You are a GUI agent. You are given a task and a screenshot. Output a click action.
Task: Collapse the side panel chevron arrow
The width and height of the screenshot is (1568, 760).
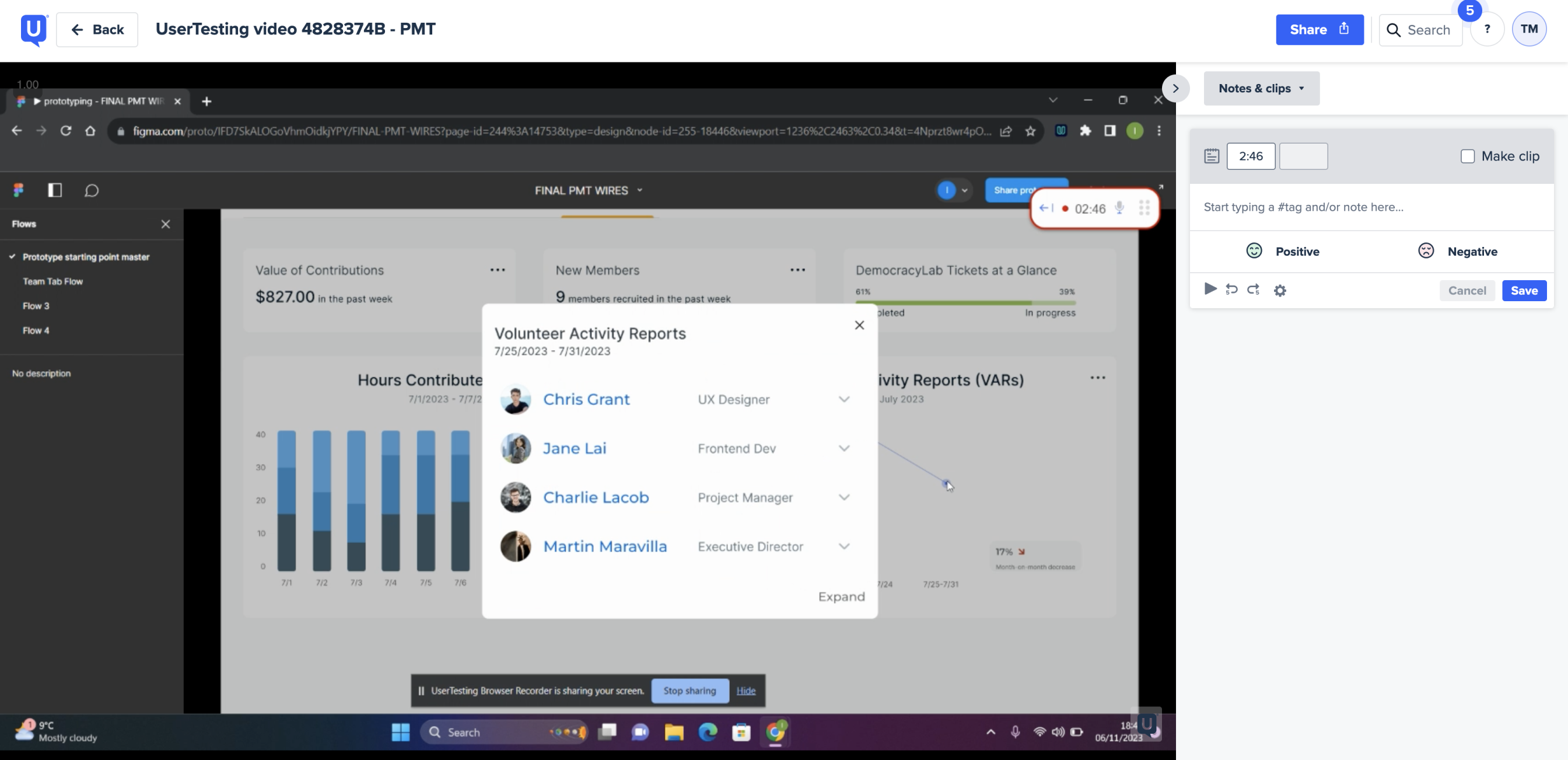click(x=1175, y=88)
